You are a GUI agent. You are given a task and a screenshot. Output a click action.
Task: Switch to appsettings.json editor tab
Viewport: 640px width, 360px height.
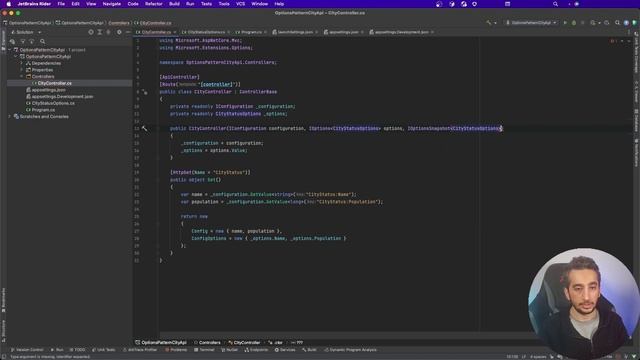tap(344, 32)
